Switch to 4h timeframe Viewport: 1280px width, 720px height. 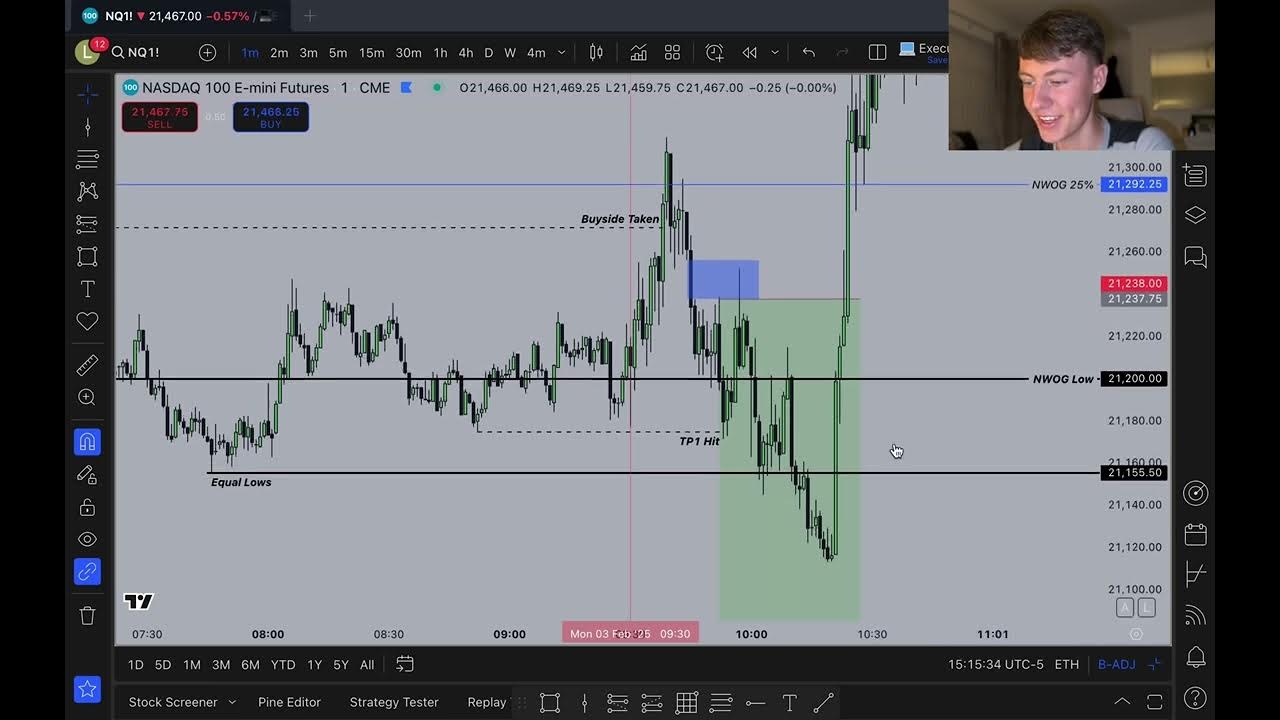[x=466, y=52]
